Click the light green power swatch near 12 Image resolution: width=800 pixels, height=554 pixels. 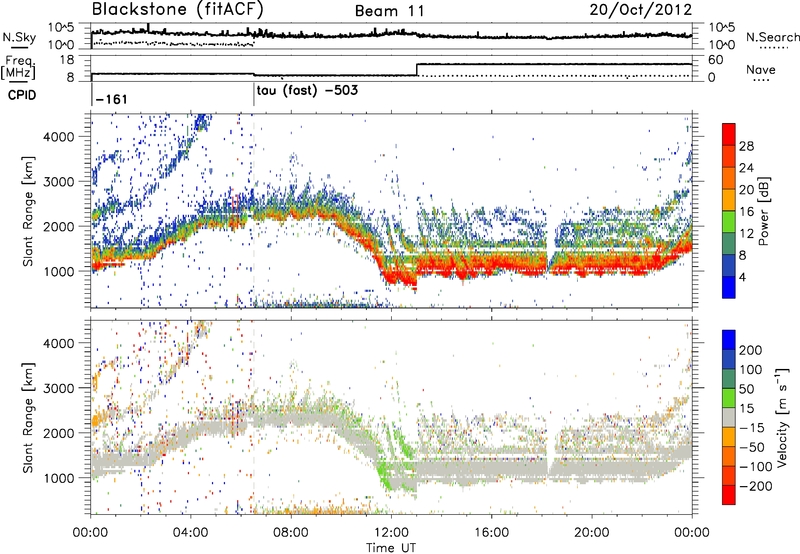[x=729, y=222]
